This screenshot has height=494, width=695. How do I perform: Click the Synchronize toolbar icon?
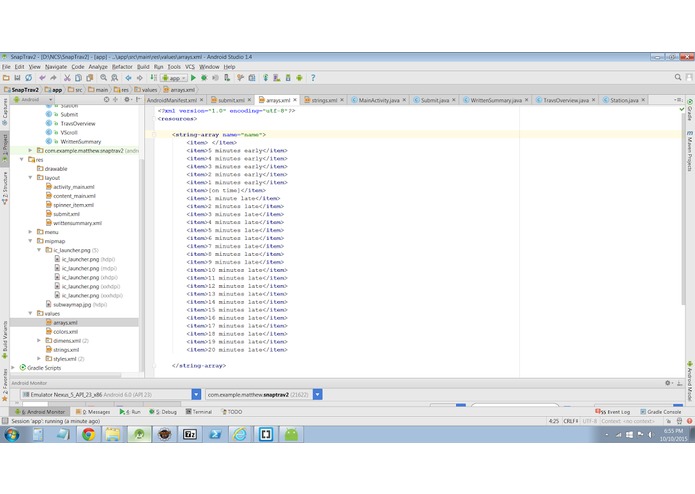[x=29, y=78]
